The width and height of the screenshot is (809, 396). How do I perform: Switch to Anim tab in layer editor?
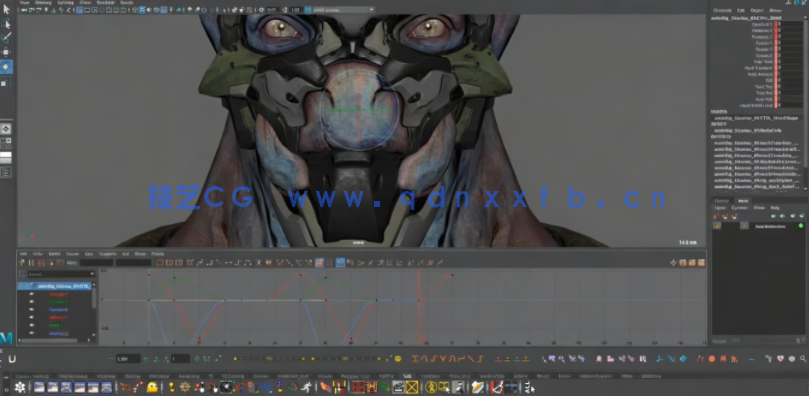coord(743,201)
